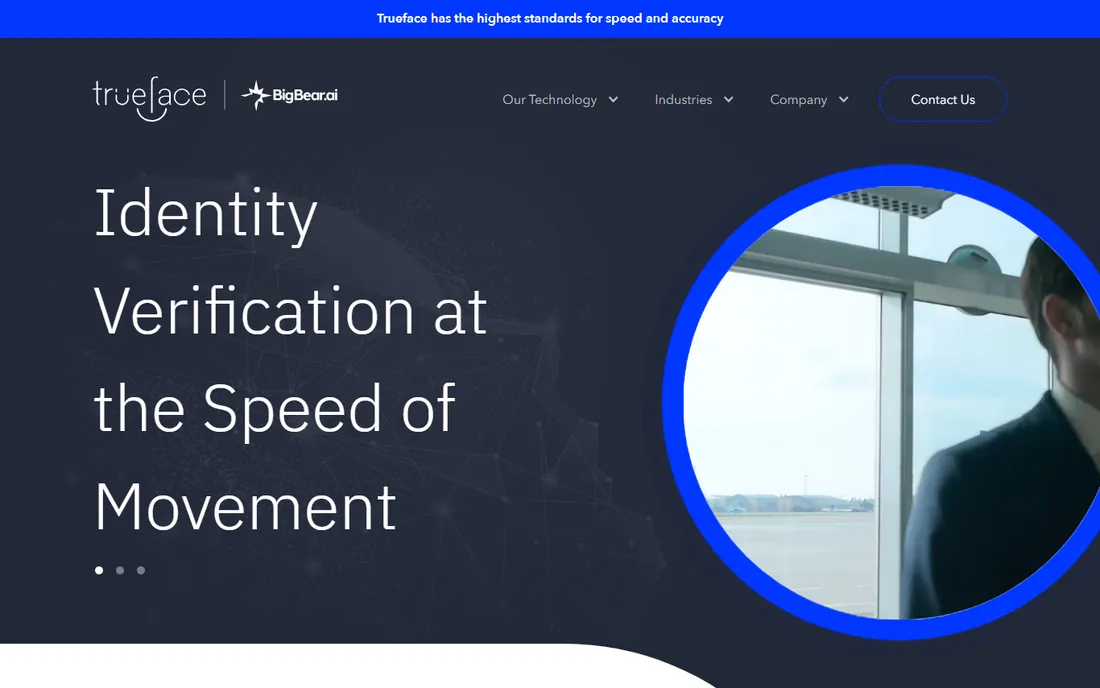The width and height of the screenshot is (1100, 688).
Task: Click the Trueface logo
Action: pos(149,98)
